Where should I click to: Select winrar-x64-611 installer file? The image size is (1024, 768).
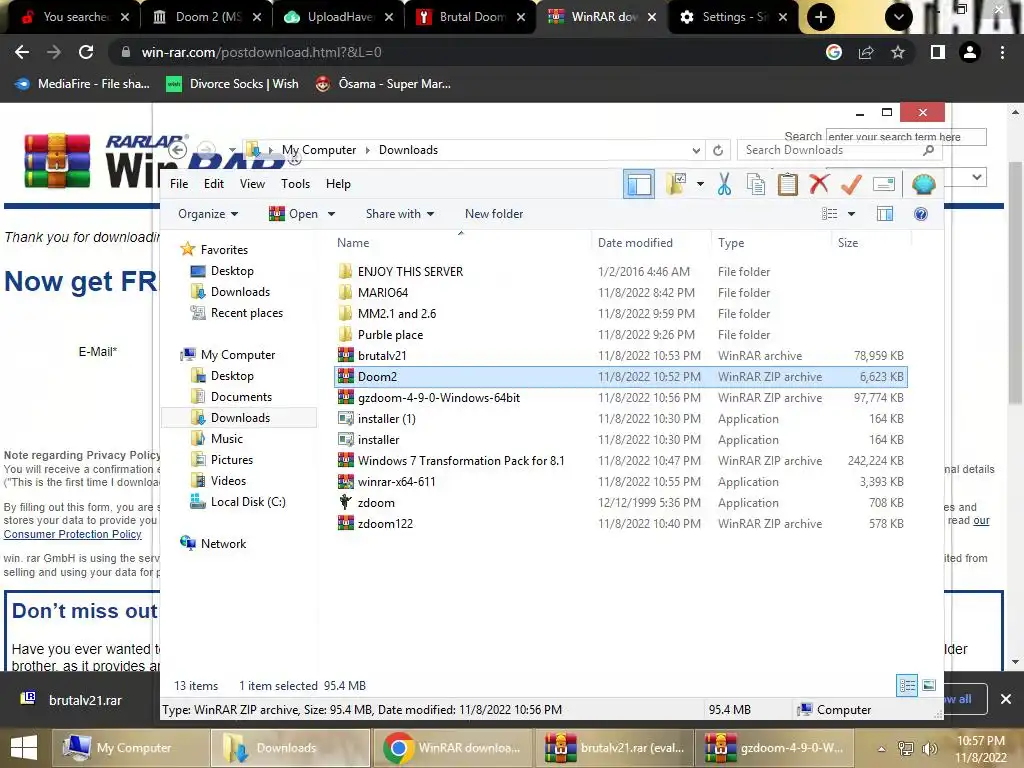620,482
